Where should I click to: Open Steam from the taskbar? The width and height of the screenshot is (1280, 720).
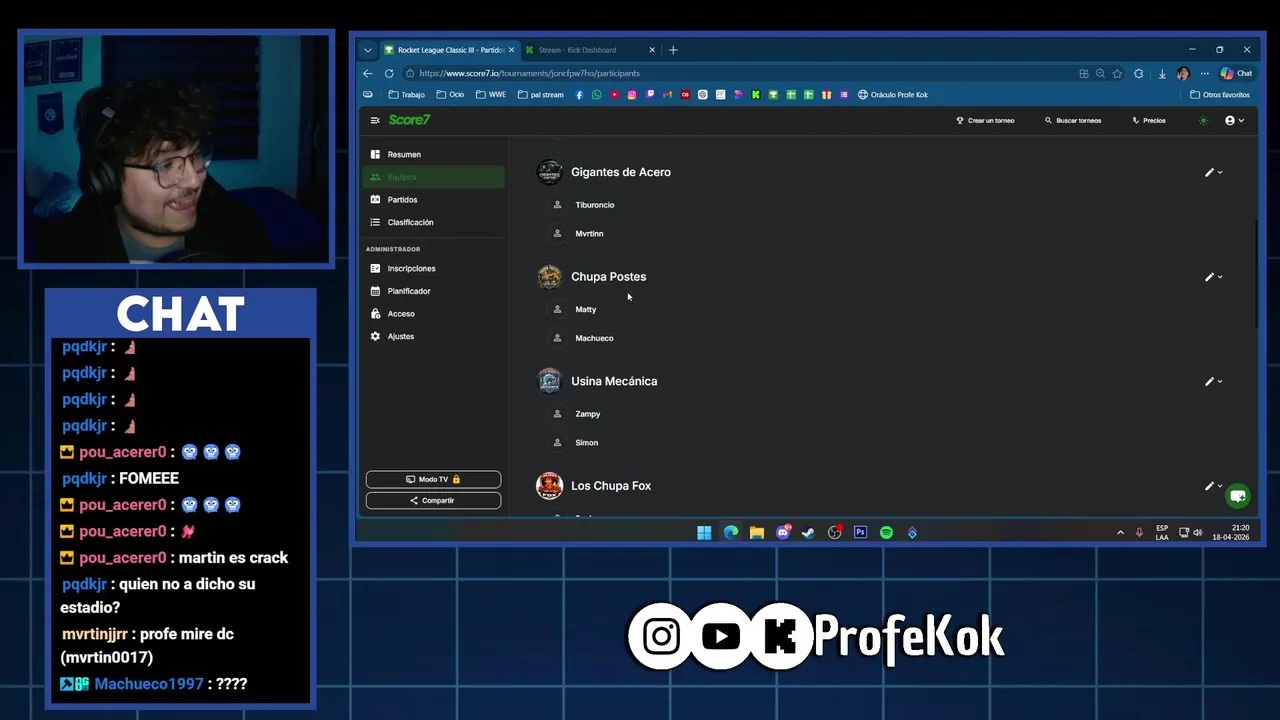[x=808, y=533]
